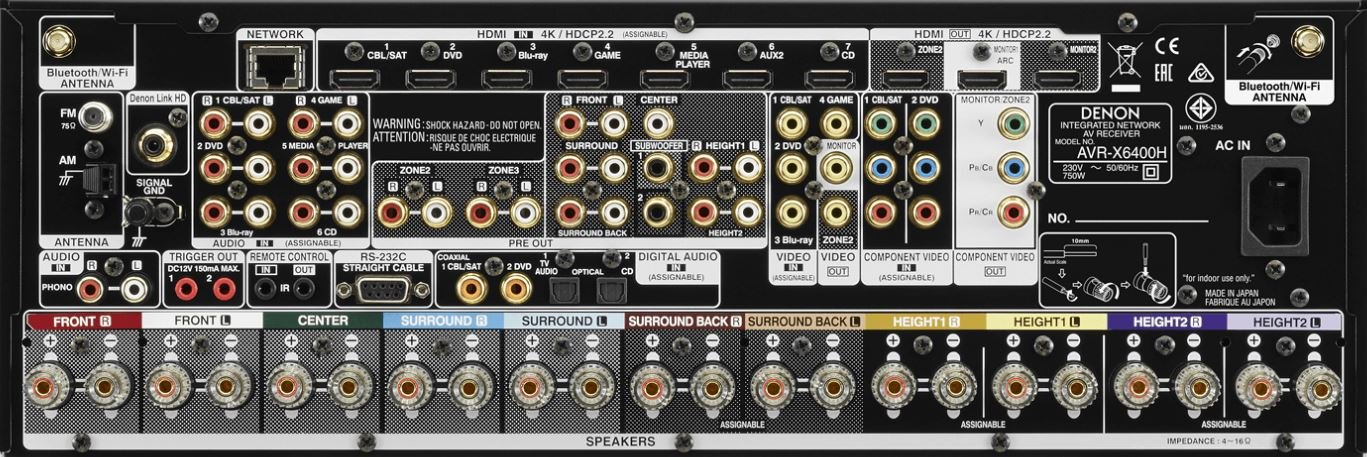Click the FM 75Ω antenna jack
This screenshot has height=457, width=1367.
point(95,118)
